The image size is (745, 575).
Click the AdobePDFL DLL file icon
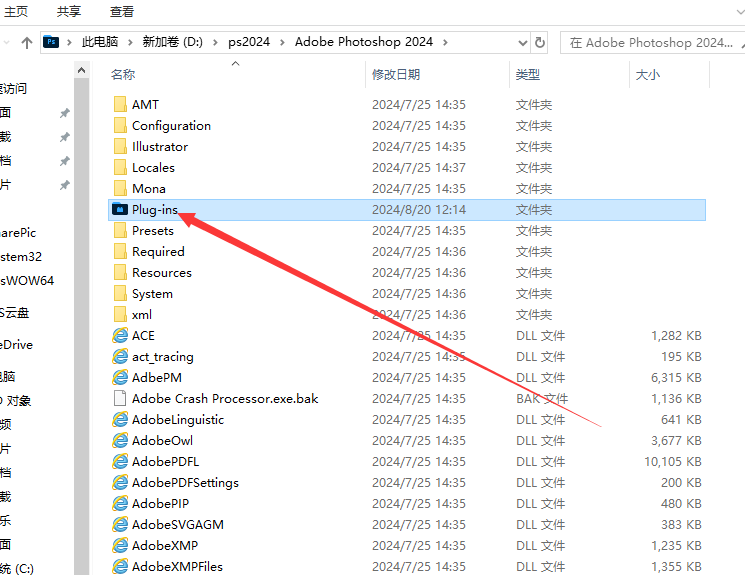[x=120, y=461]
